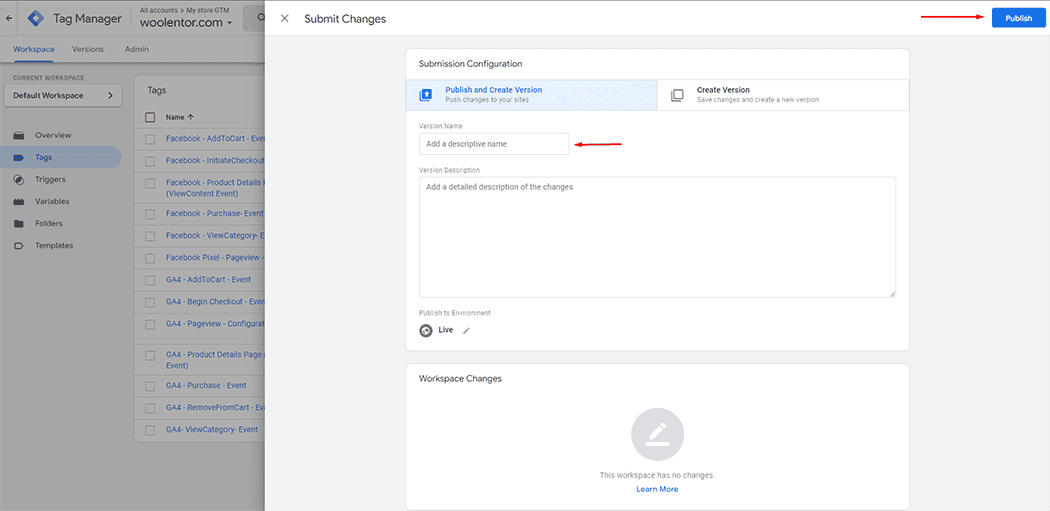Click the Create Version copy icon

[x=677, y=95]
